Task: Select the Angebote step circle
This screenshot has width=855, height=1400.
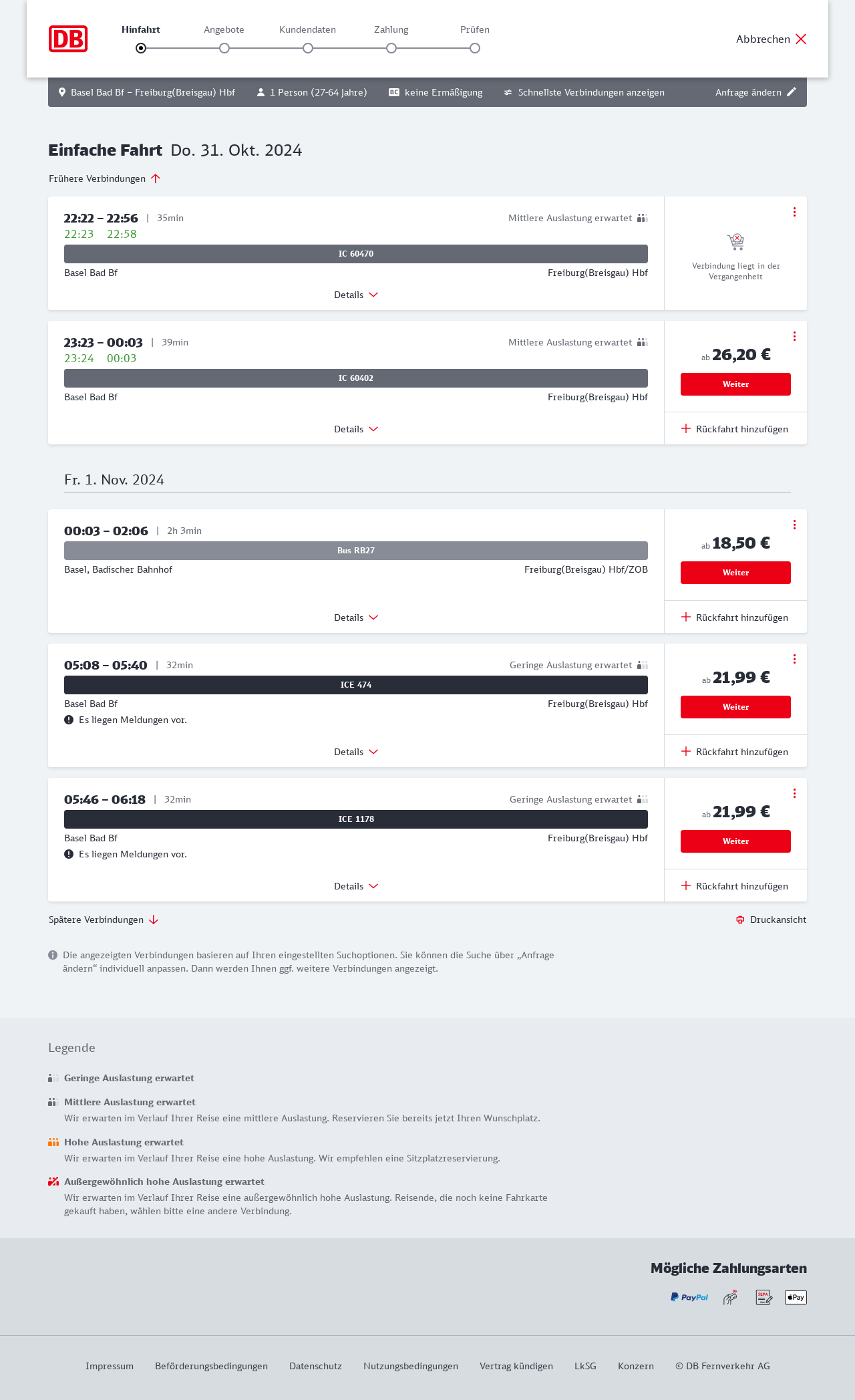Action: (x=224, y=48)
